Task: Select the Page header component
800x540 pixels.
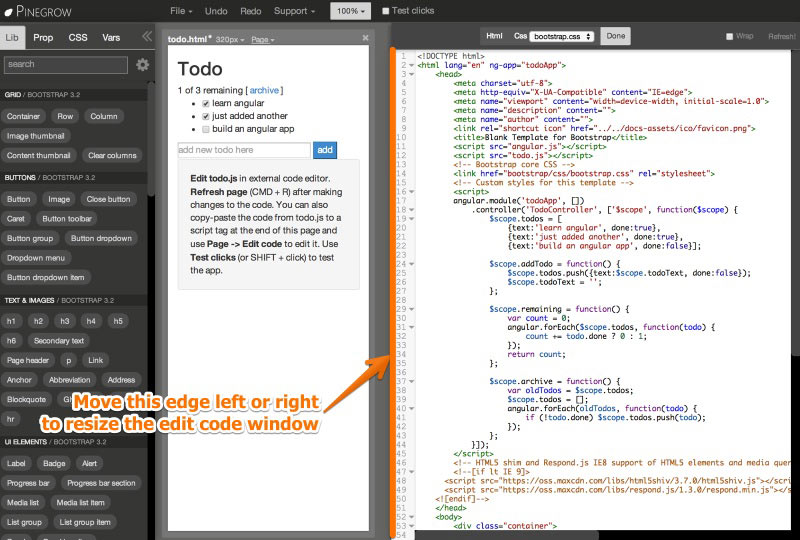Action: 28,360
